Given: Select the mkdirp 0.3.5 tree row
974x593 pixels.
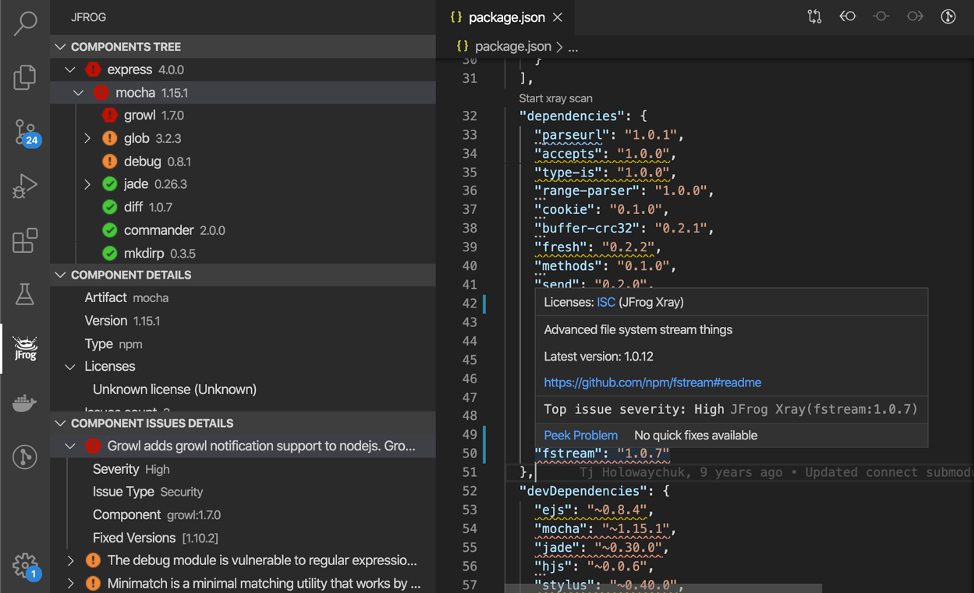Looking at the screenshot, I should point(243,253).
